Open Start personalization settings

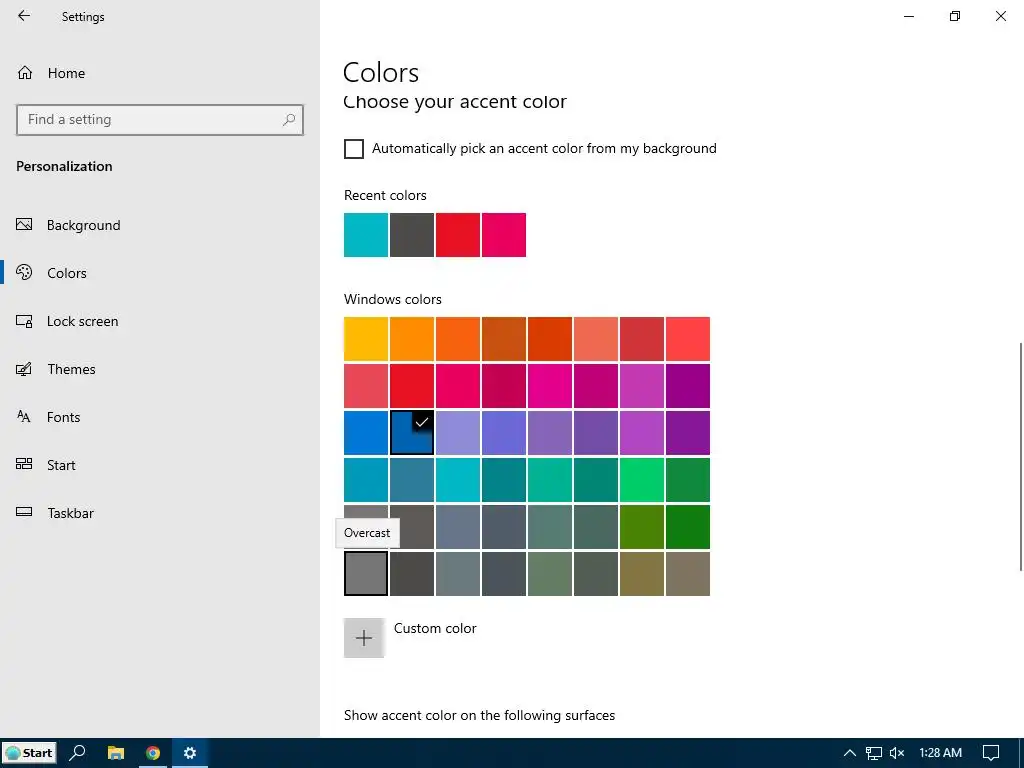pyautogui.click(x=61, y=465)
